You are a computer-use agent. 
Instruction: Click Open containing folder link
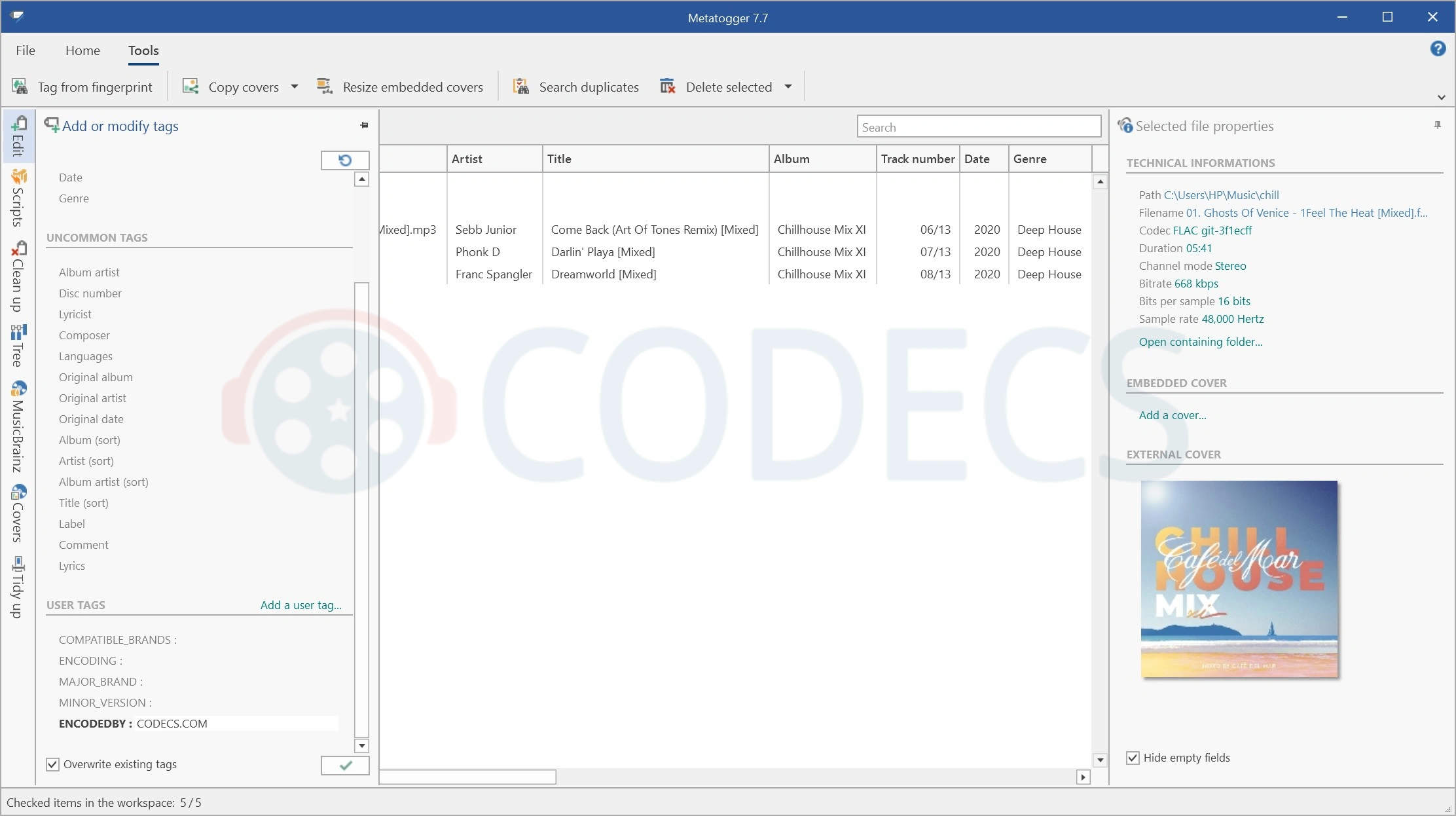[x=1201, y=342]
